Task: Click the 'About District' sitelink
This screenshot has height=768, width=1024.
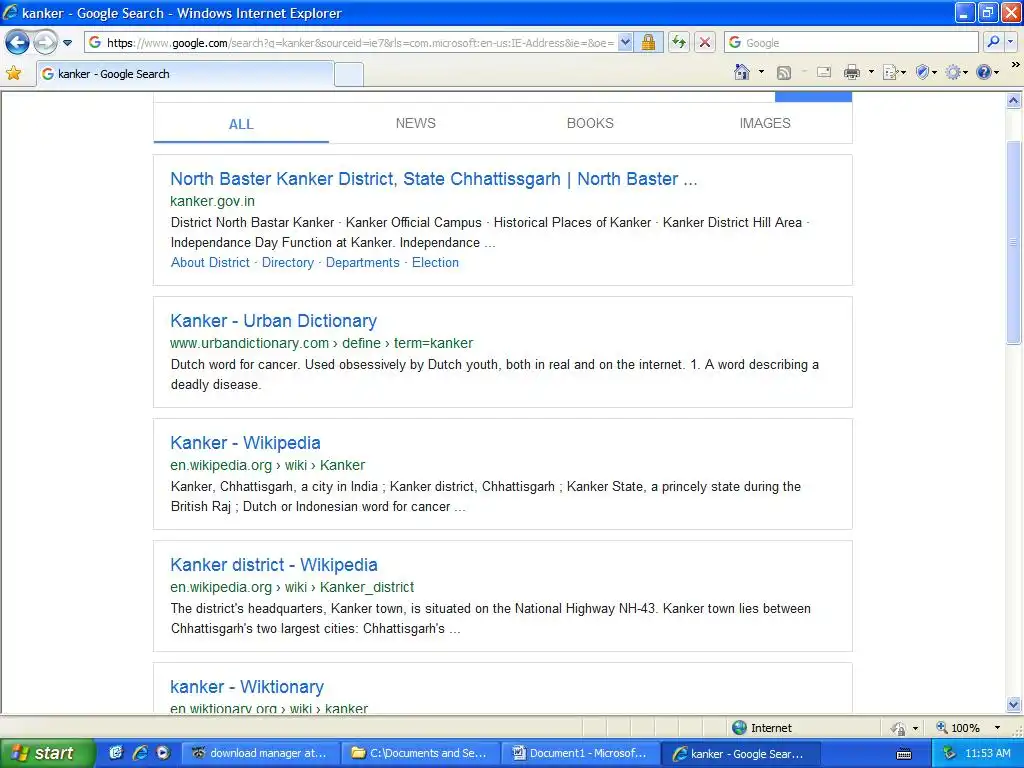Action: click(x=210, y=263)
